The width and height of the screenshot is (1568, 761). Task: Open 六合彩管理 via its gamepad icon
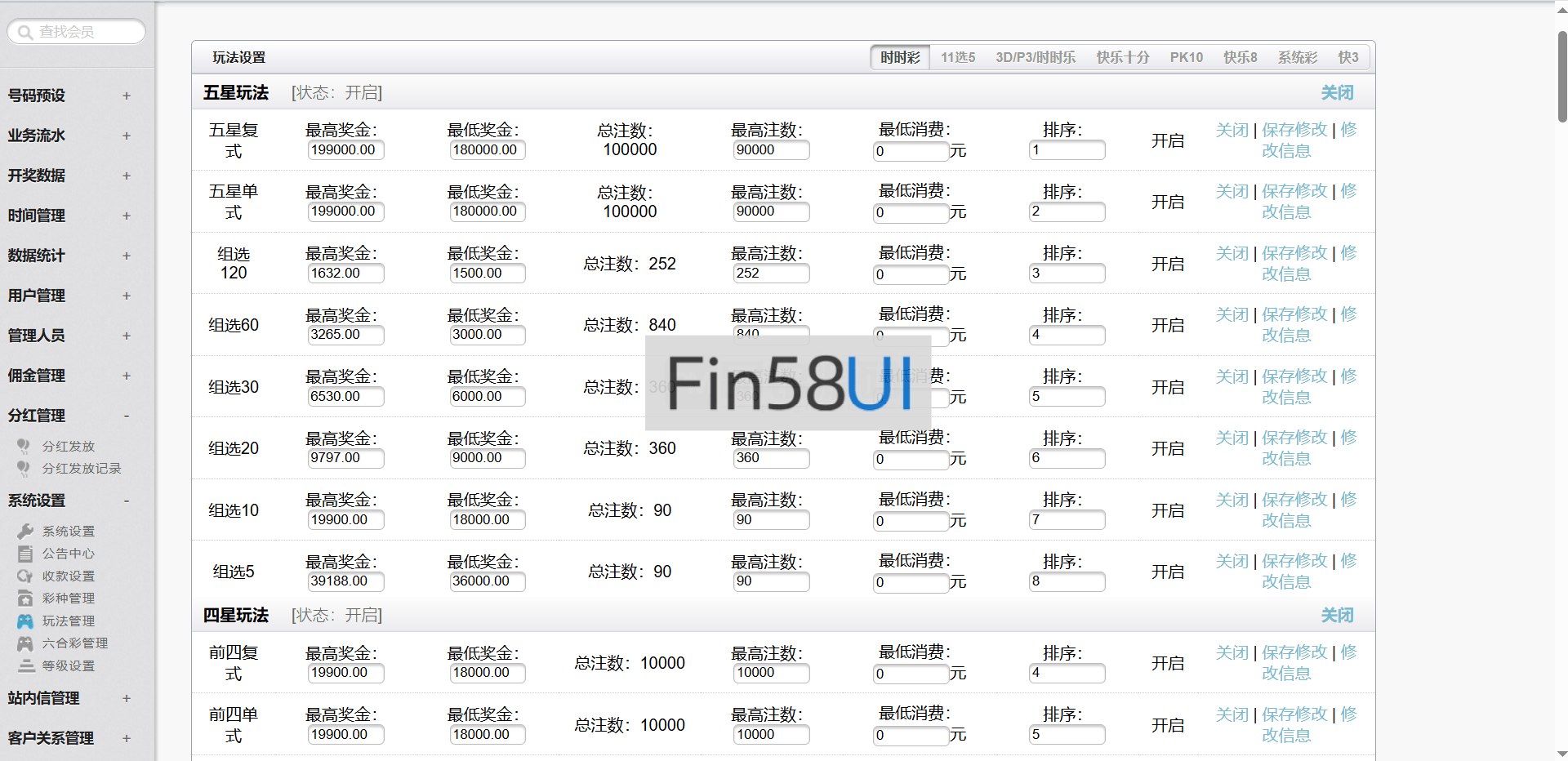tap(24, 643)
